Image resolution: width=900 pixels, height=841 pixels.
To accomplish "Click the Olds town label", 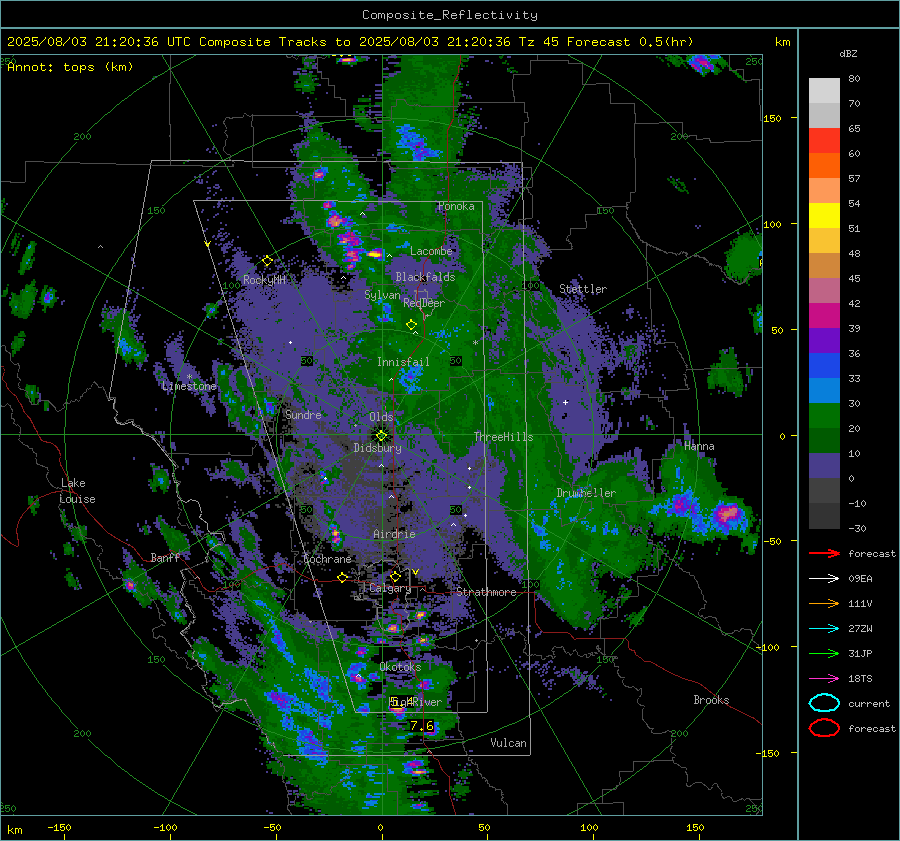I will (381, 417).
